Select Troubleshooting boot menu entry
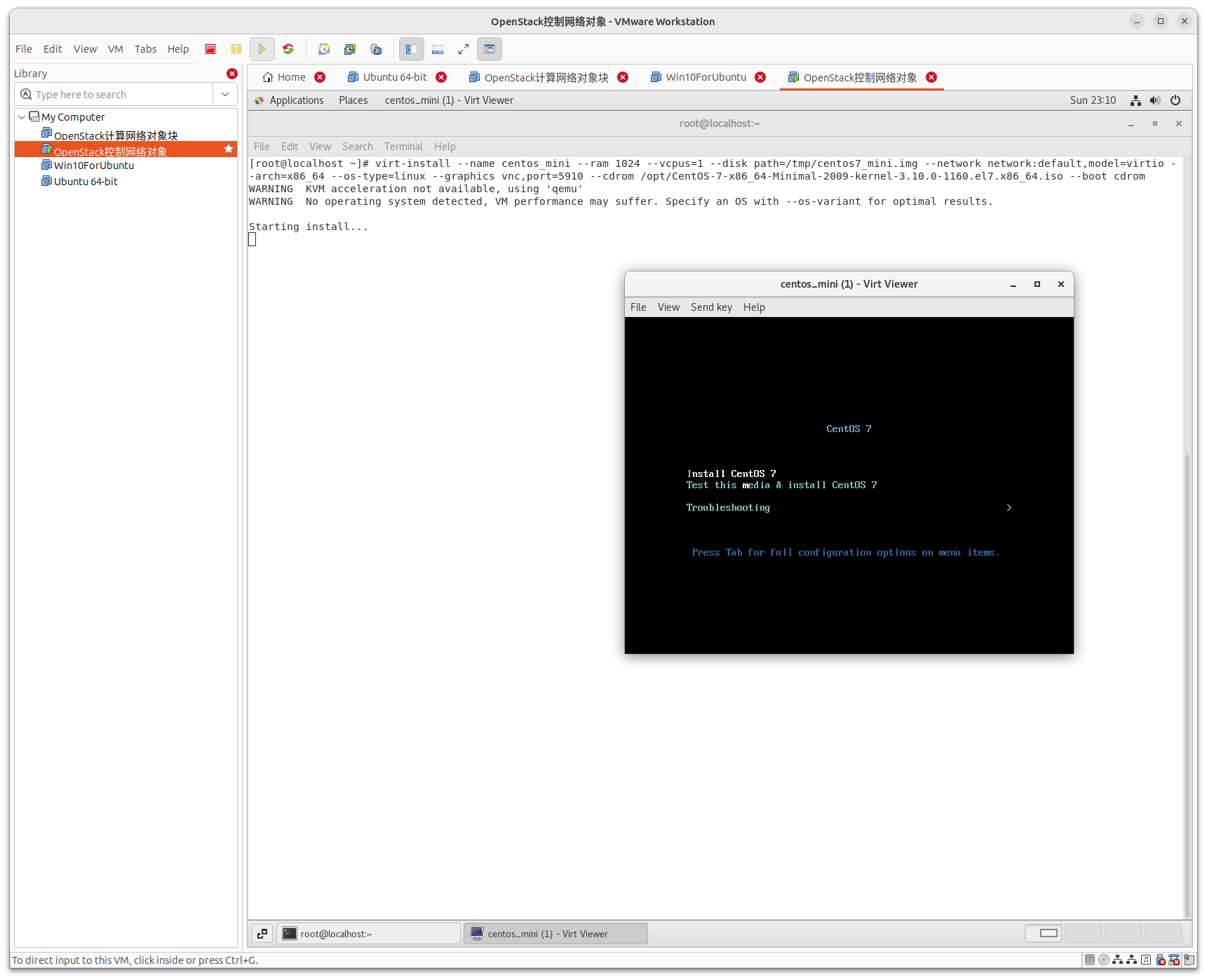Screen dimensions: 1207x980 pos(728,507)
